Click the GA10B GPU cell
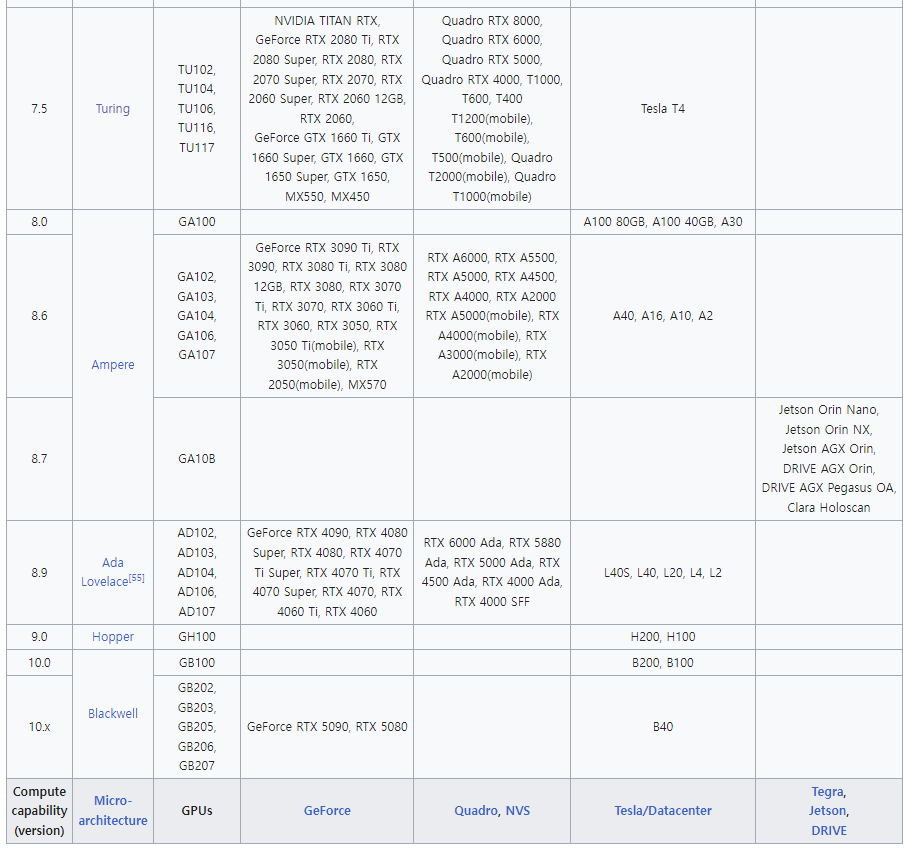 point(197,459)
